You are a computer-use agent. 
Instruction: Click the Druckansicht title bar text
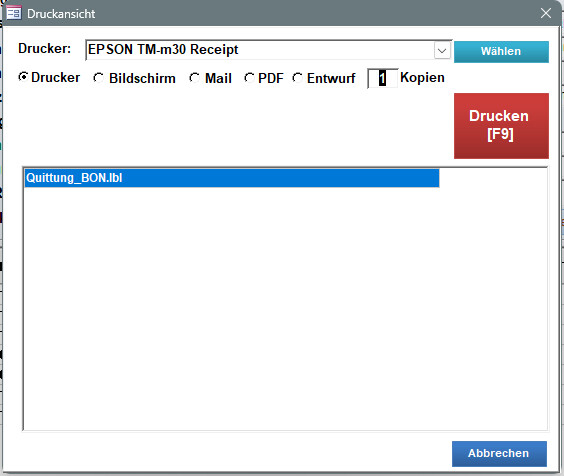pyautogui.click(x=61, y=14)
